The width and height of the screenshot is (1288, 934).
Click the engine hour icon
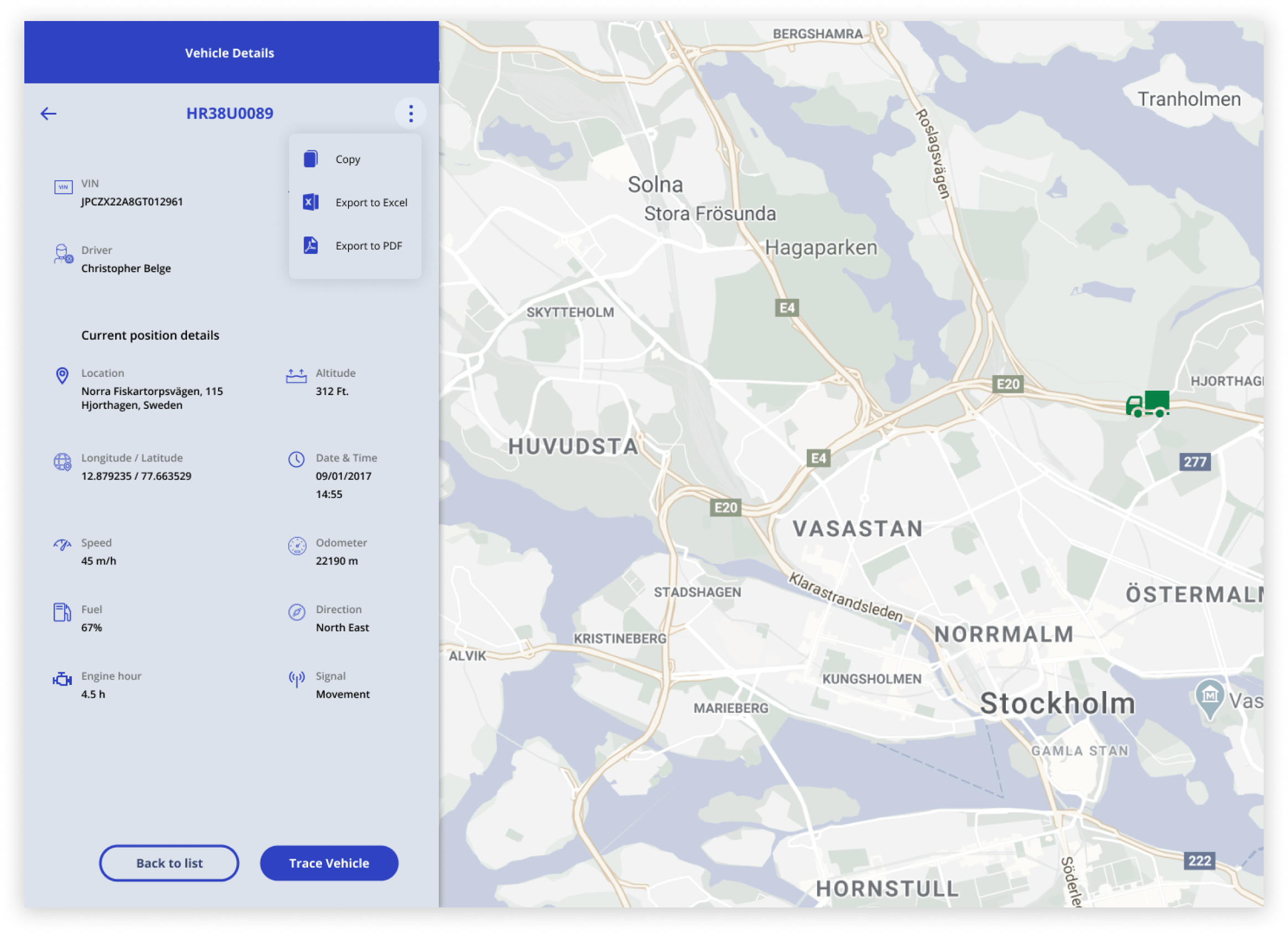pos(63,679)
